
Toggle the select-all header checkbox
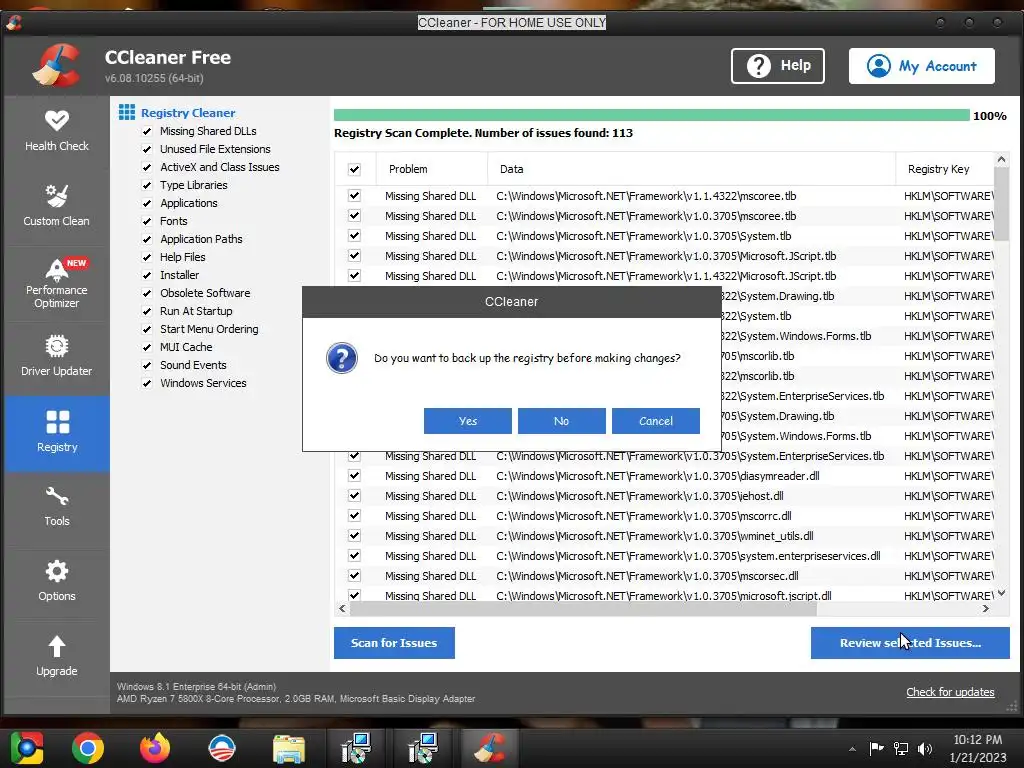coord(355,169)
